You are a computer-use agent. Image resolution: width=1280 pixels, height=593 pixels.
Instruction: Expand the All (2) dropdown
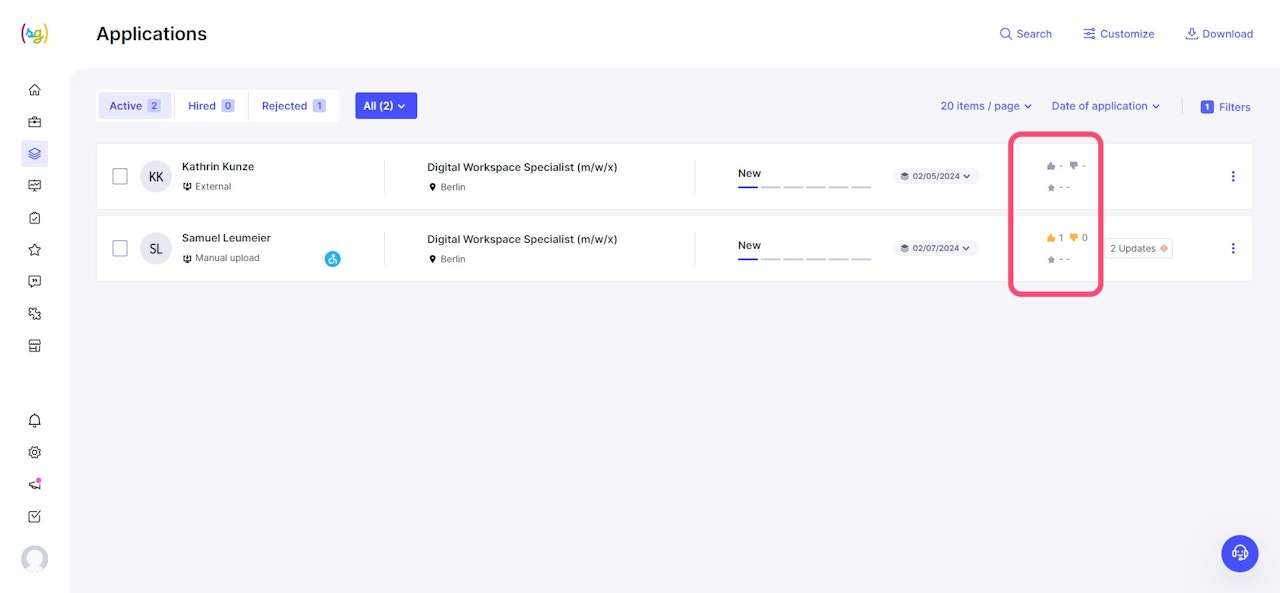(x=386, y=106)
